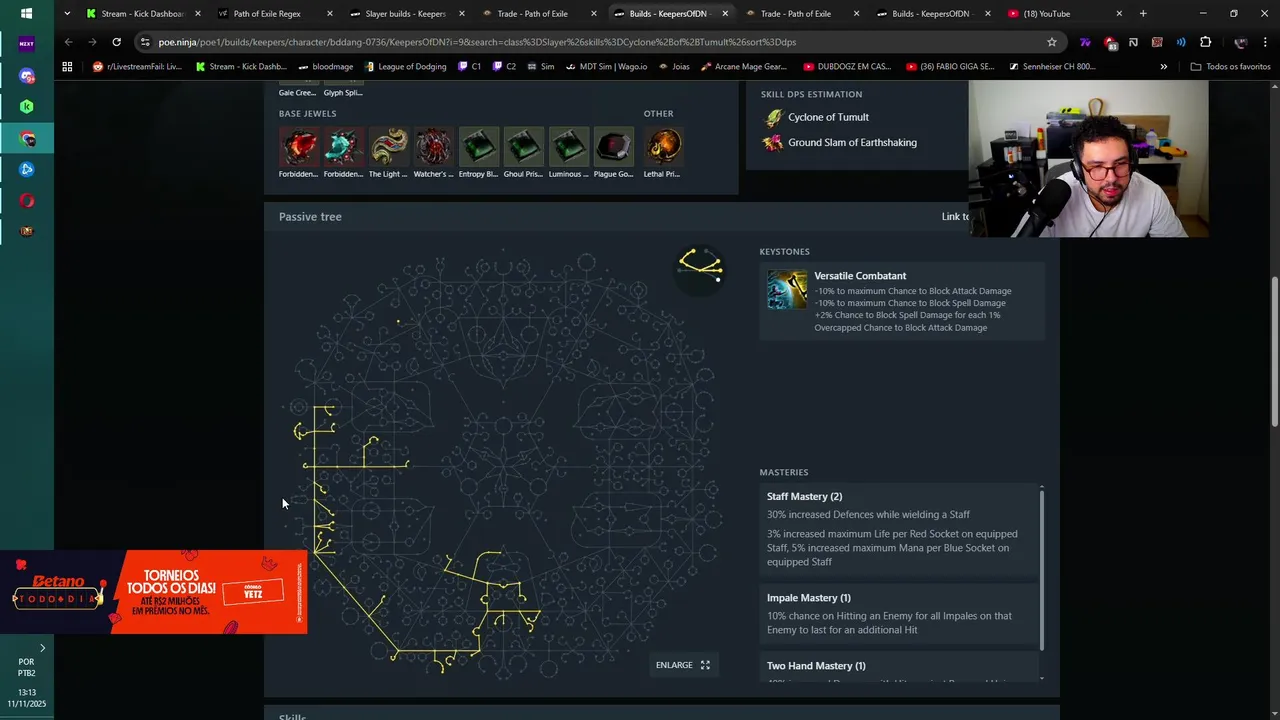The image size is (1280, 720).
Task: Inspect the Entropy Bl... green jewel
Action: click(478, 147)
